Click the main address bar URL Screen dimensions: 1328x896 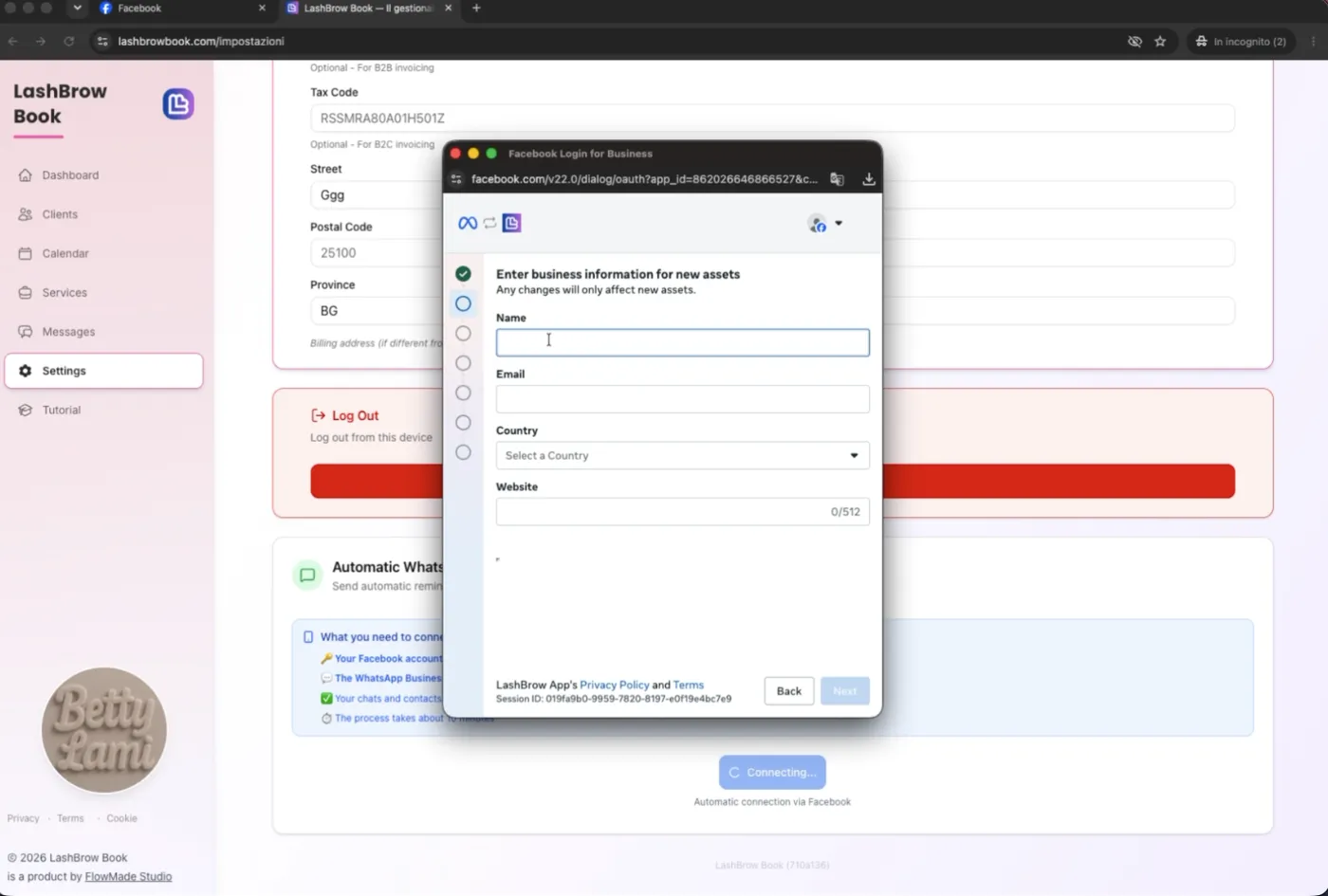[x=201, y=42]
